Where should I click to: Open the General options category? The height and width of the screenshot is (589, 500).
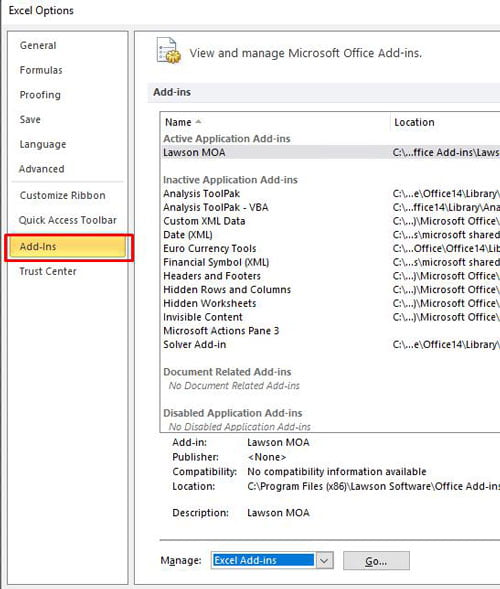tap(38, 45)
